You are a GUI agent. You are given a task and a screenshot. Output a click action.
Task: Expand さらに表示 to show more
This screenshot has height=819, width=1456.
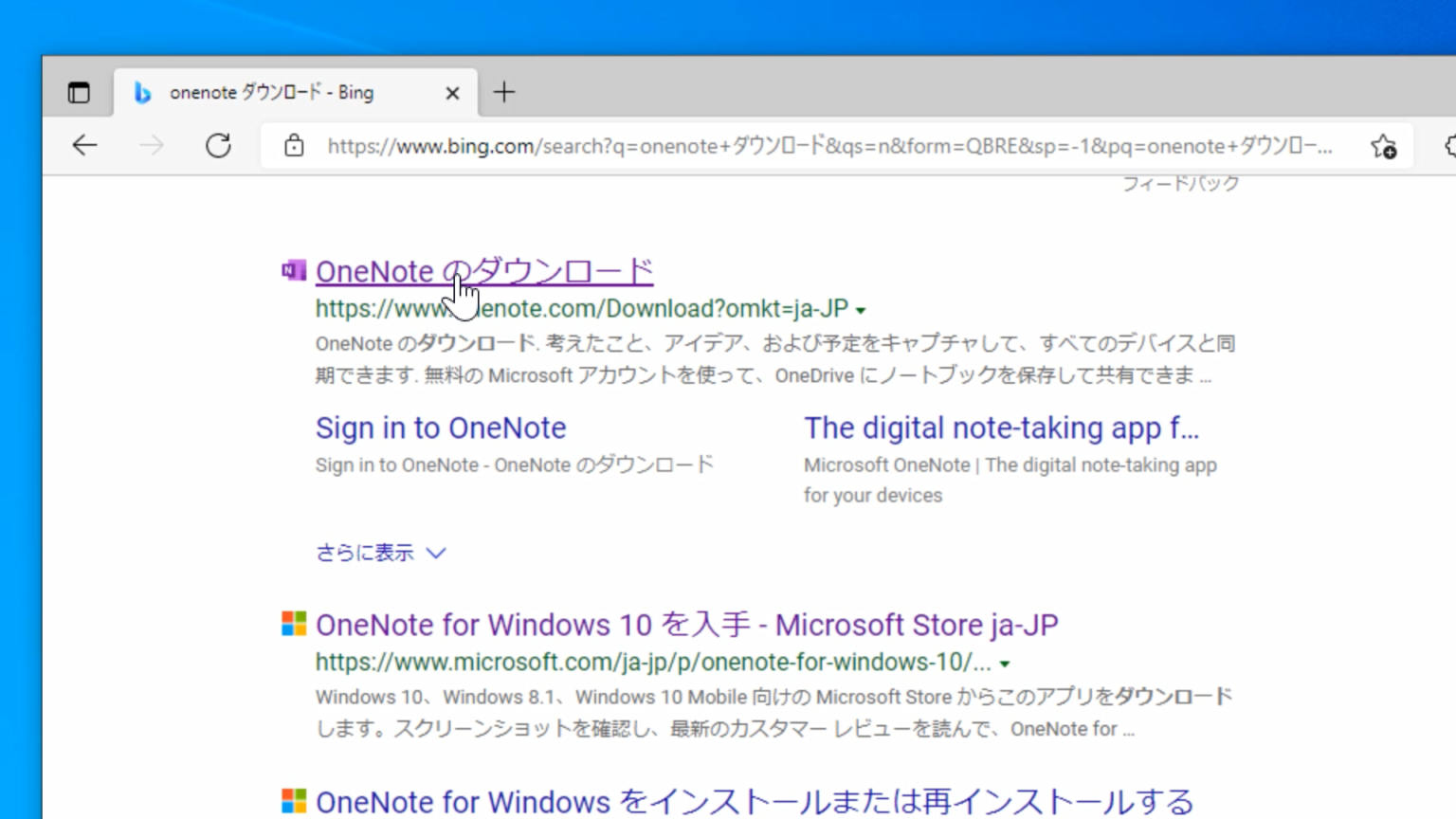(x=380, y=553)
